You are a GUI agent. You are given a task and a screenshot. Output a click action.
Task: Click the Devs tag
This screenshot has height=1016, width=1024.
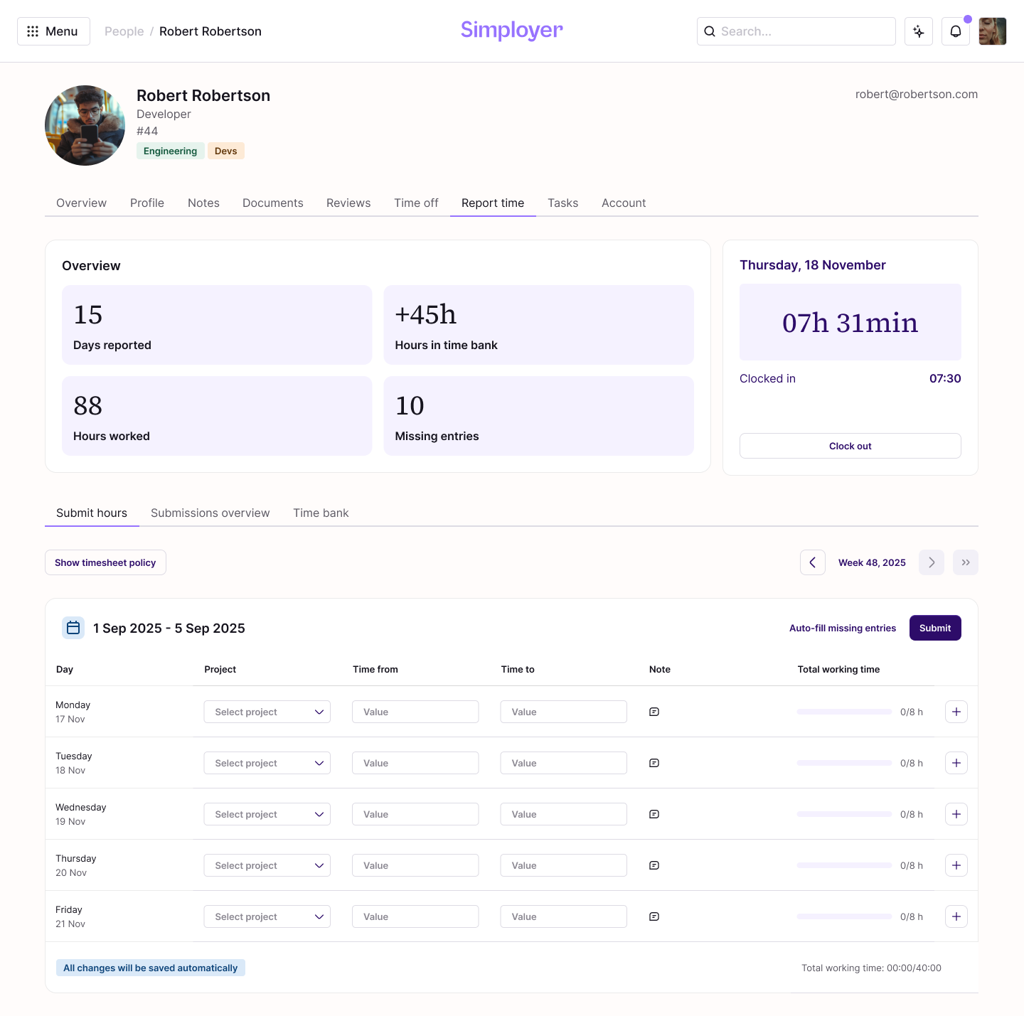226,151
